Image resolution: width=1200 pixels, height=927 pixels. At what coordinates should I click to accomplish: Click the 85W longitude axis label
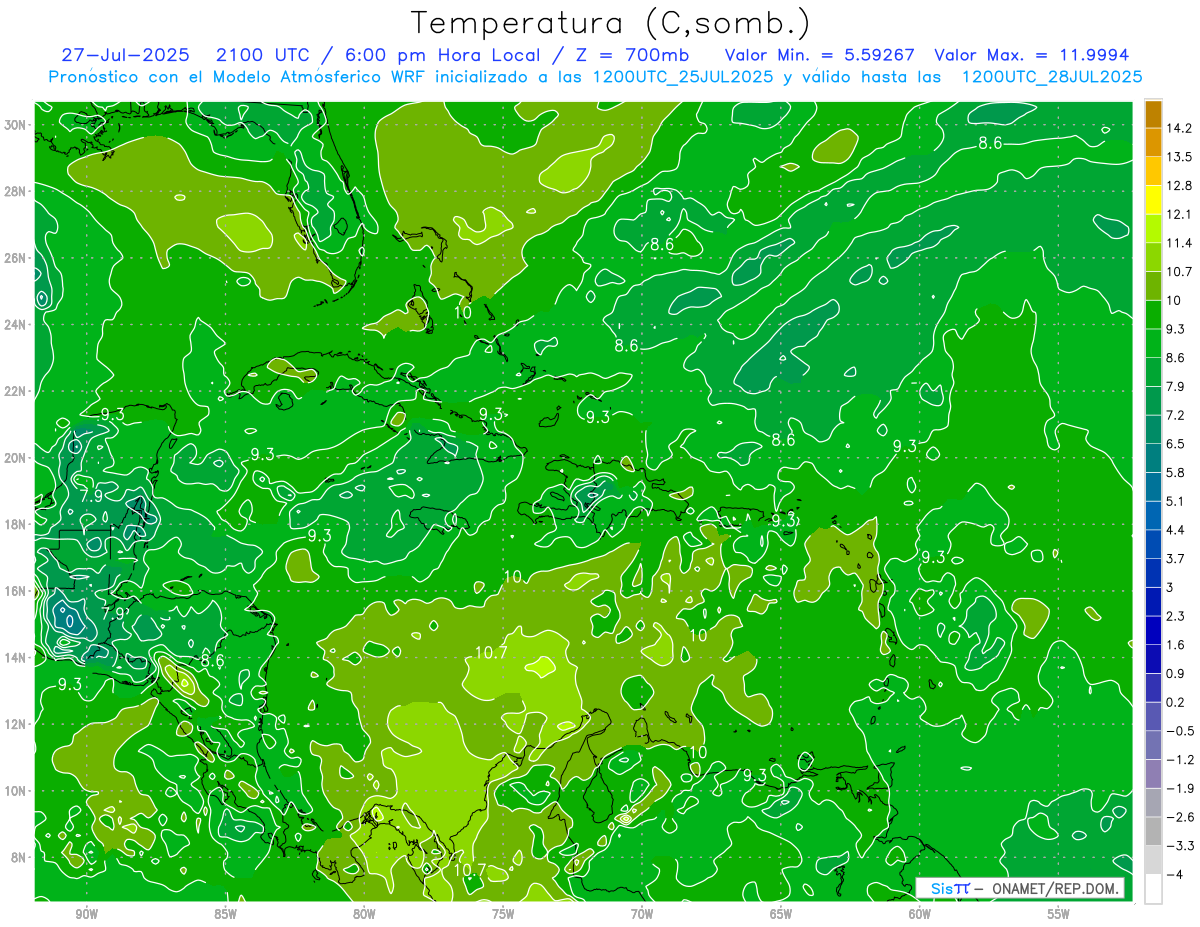pyautogui.click(x=225, y=914)
